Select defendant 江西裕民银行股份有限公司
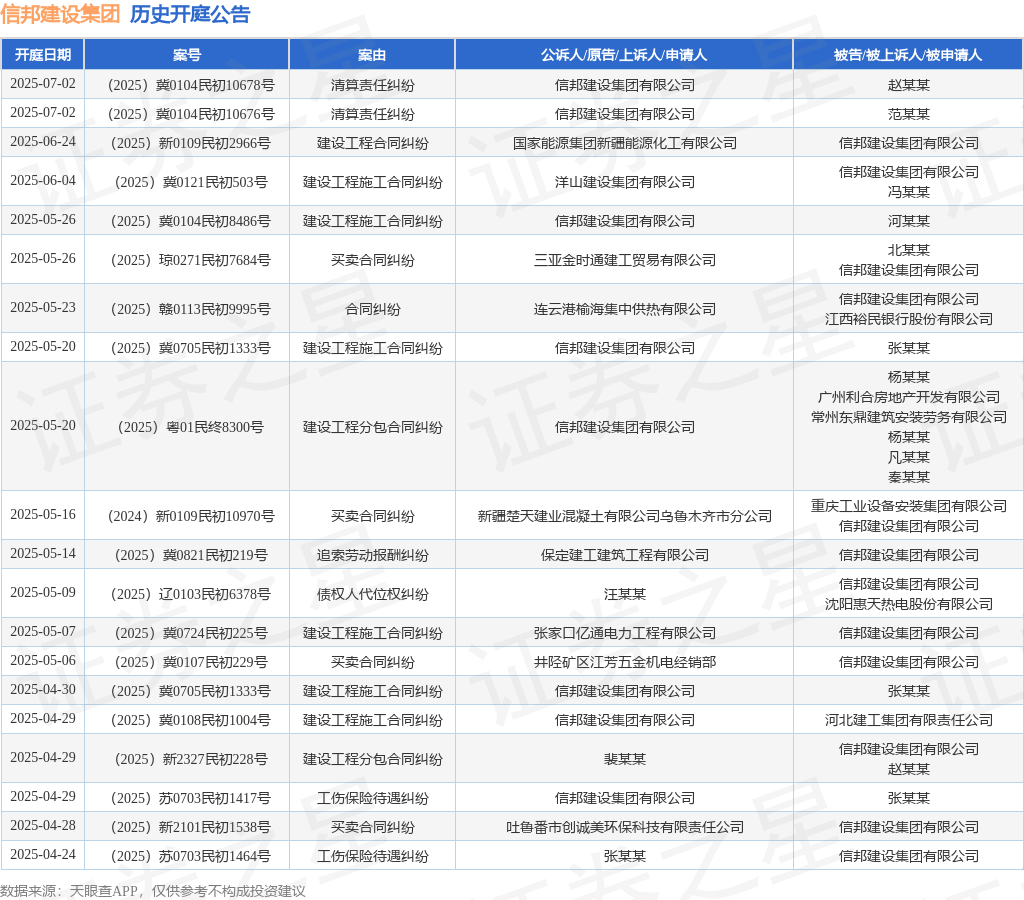The image size is (1024, 900). [908, 319]
